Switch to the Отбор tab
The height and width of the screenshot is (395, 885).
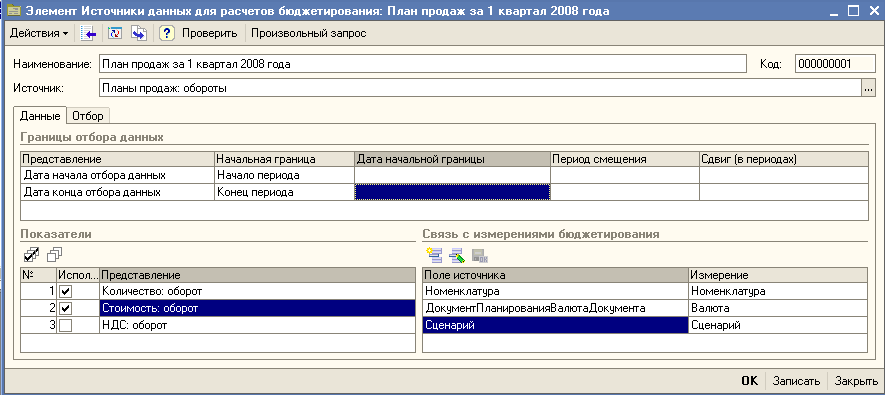tap(88, 116)
